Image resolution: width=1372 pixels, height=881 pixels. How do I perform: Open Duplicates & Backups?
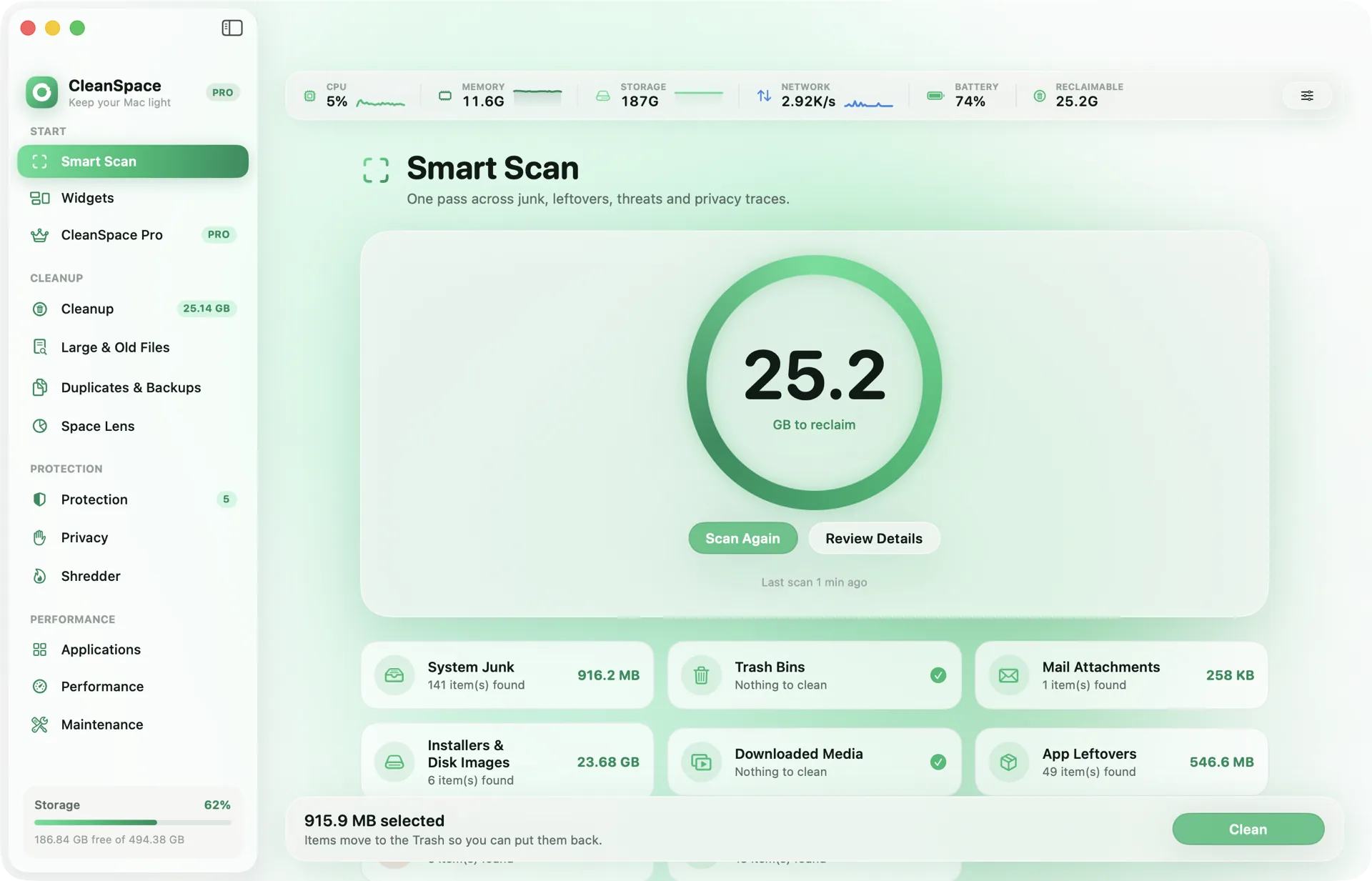(133, 387)
